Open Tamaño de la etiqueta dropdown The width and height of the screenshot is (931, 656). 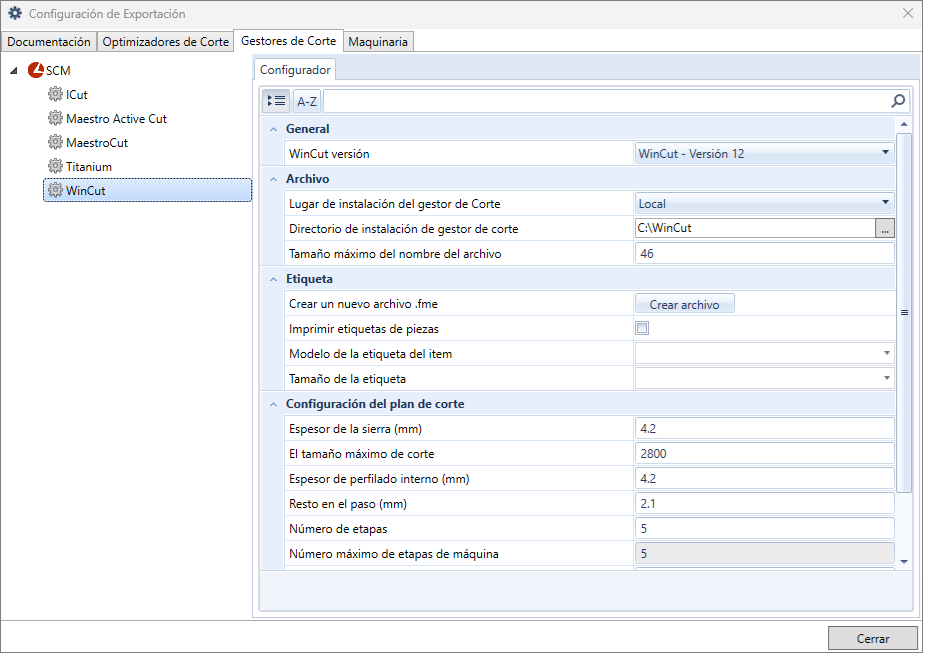765,378
